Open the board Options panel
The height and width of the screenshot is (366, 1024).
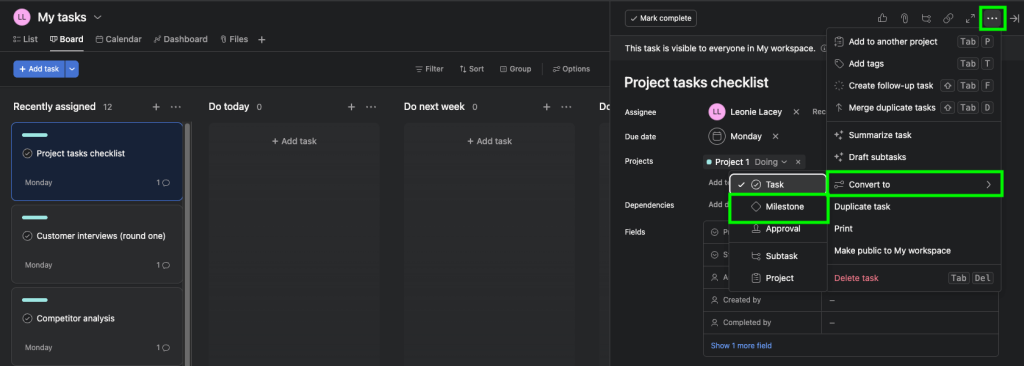click(x=571, y=69)
